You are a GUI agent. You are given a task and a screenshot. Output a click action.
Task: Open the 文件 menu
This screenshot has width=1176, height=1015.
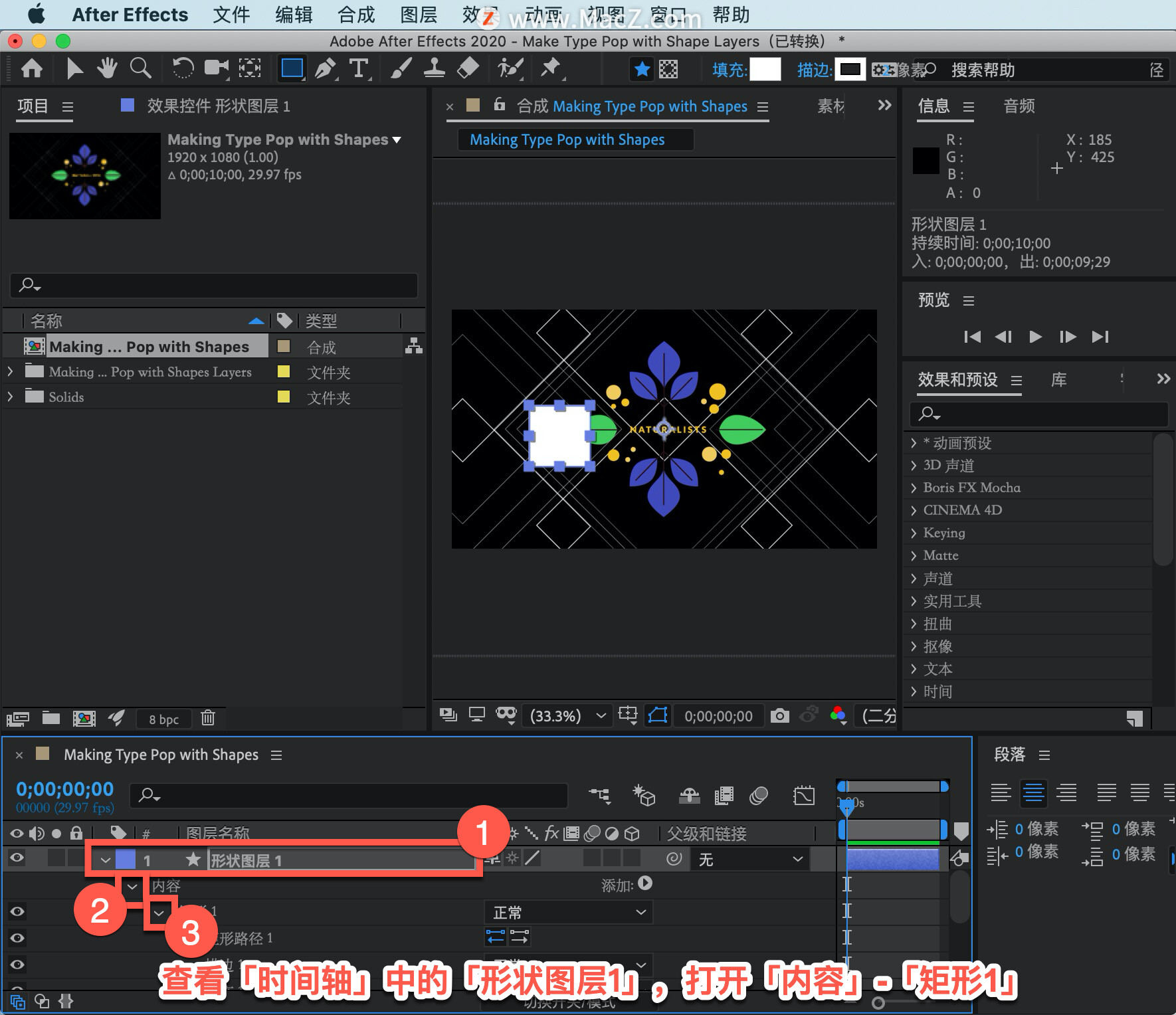(231, 15)
